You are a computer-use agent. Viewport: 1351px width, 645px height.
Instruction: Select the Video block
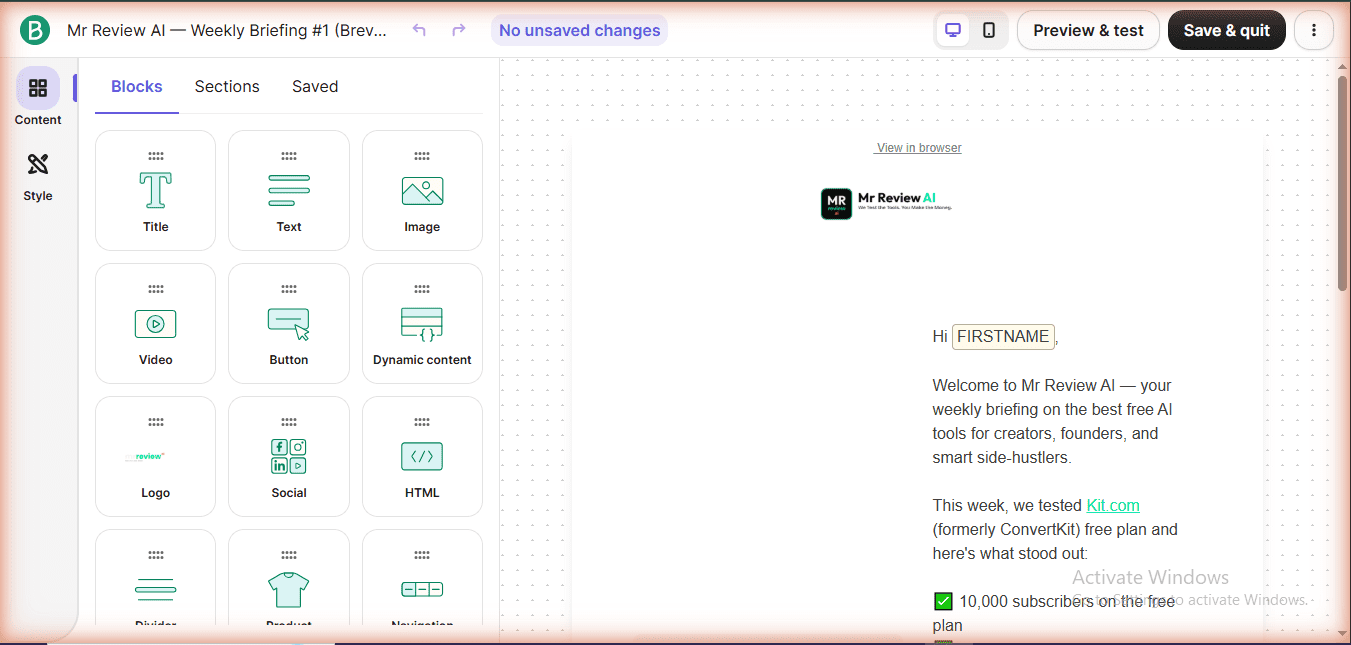[155, 323]
